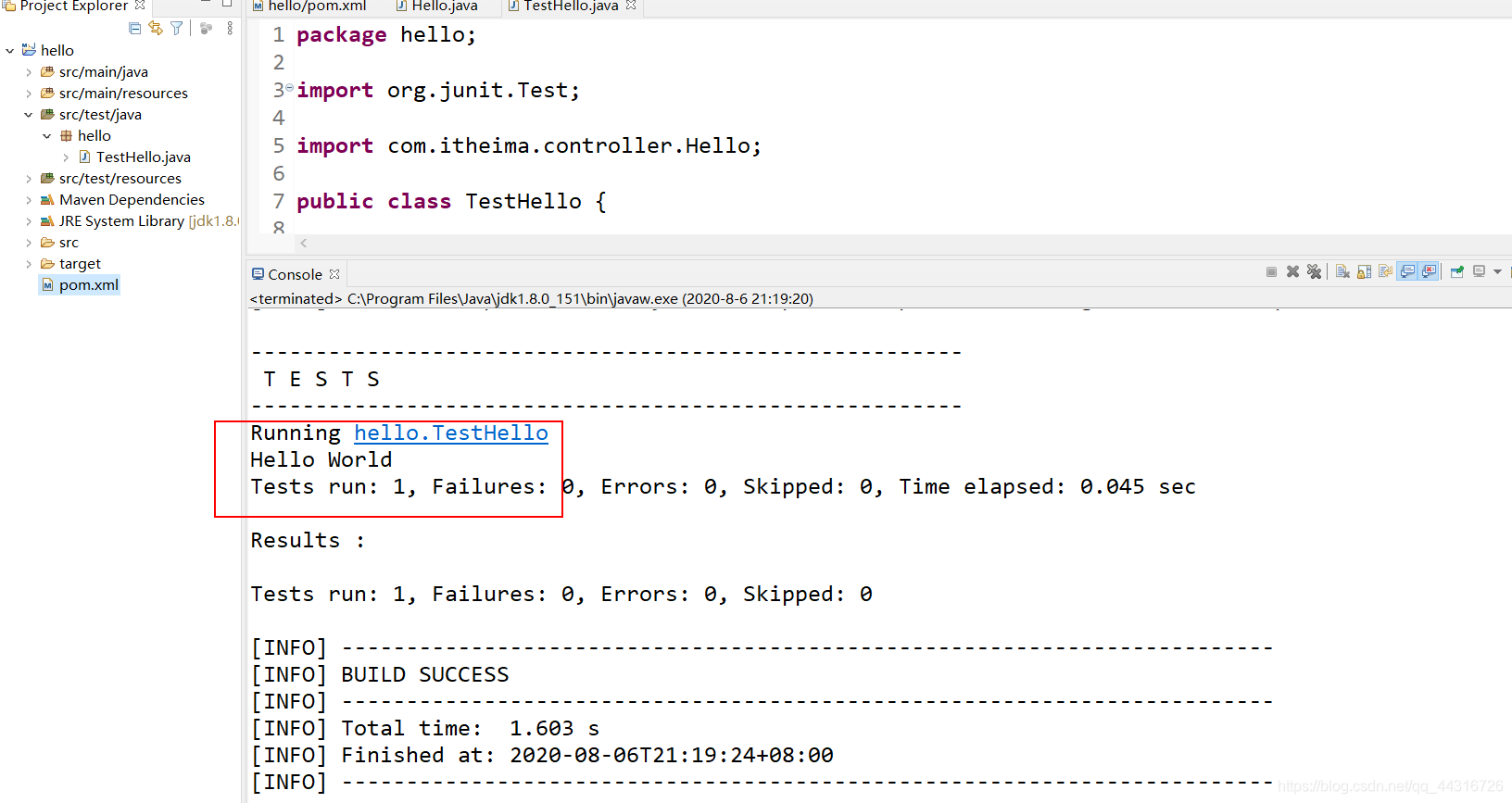Click the JRE System Library icon
Viewport: 1512px width, 803px height.
pos(47,221)
